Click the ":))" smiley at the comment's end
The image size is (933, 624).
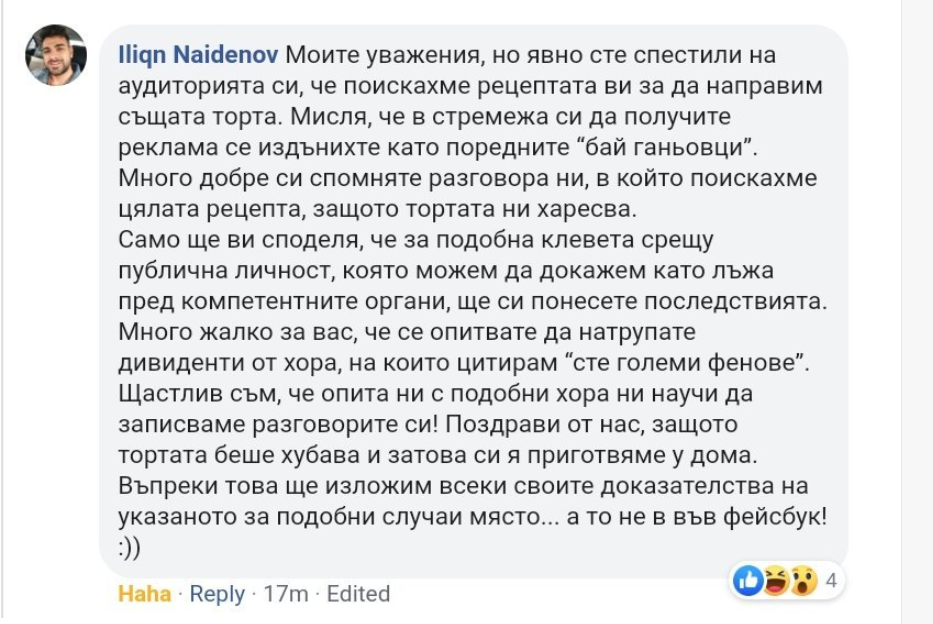click(132, 551)
